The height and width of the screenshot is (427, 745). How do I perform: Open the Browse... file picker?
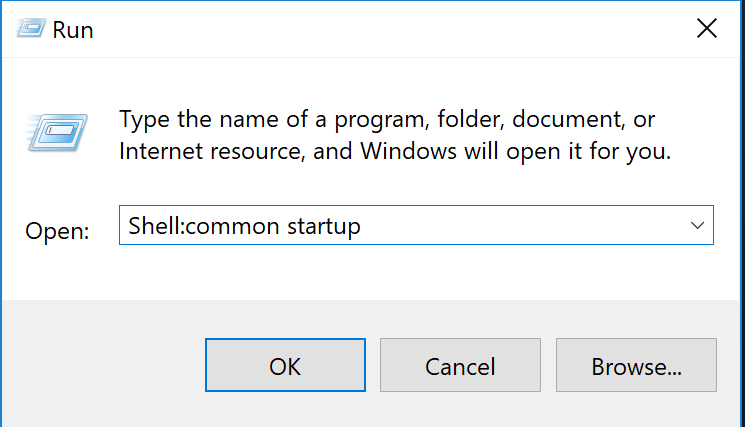[x=636, y=366]
